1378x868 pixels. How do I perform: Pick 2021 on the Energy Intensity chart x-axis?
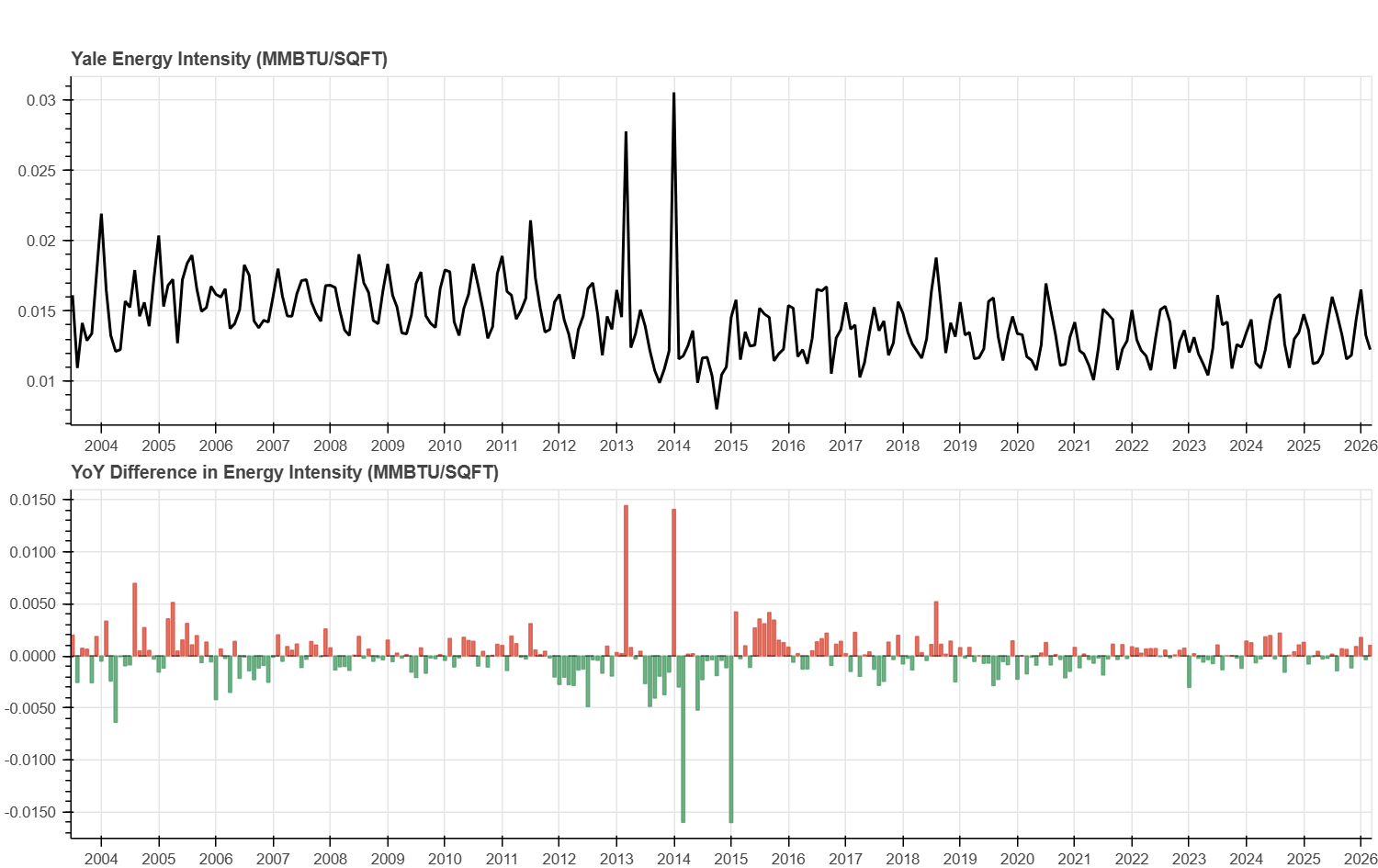1075,445
